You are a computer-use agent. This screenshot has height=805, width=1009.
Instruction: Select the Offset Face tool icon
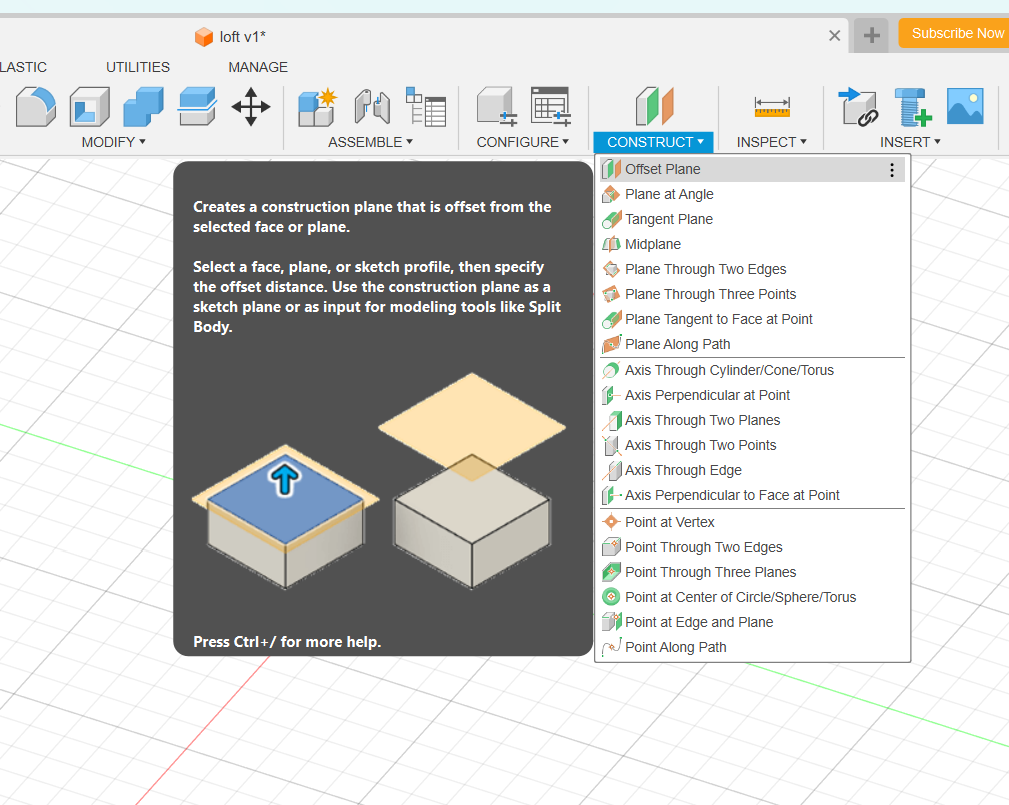coord(197,106)
